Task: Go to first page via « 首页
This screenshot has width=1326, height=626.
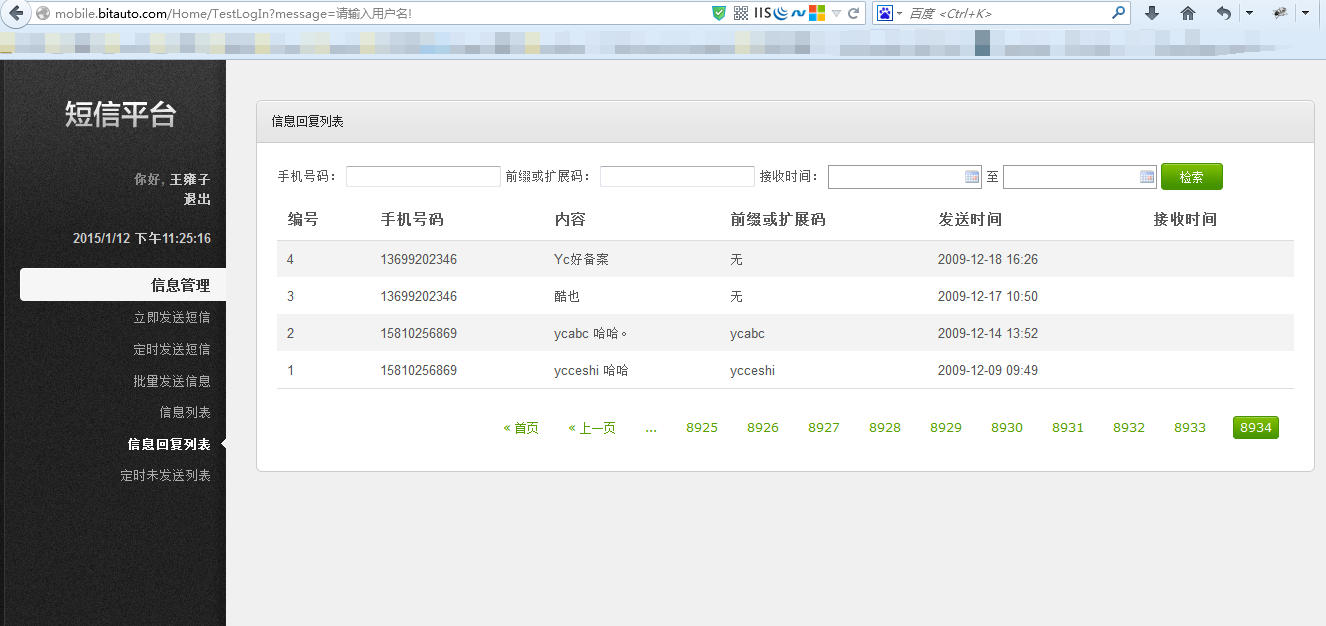Action: click(521, 428)
